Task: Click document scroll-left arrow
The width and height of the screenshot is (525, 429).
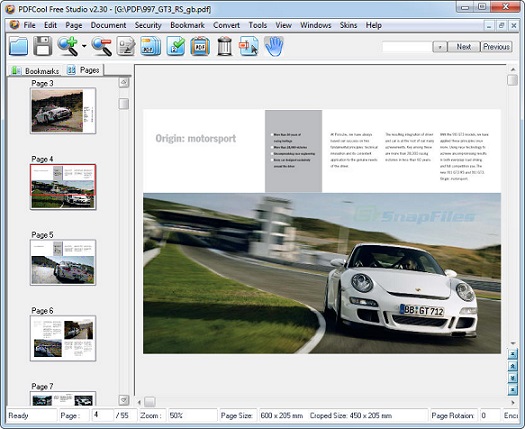Action: [139, 402]
